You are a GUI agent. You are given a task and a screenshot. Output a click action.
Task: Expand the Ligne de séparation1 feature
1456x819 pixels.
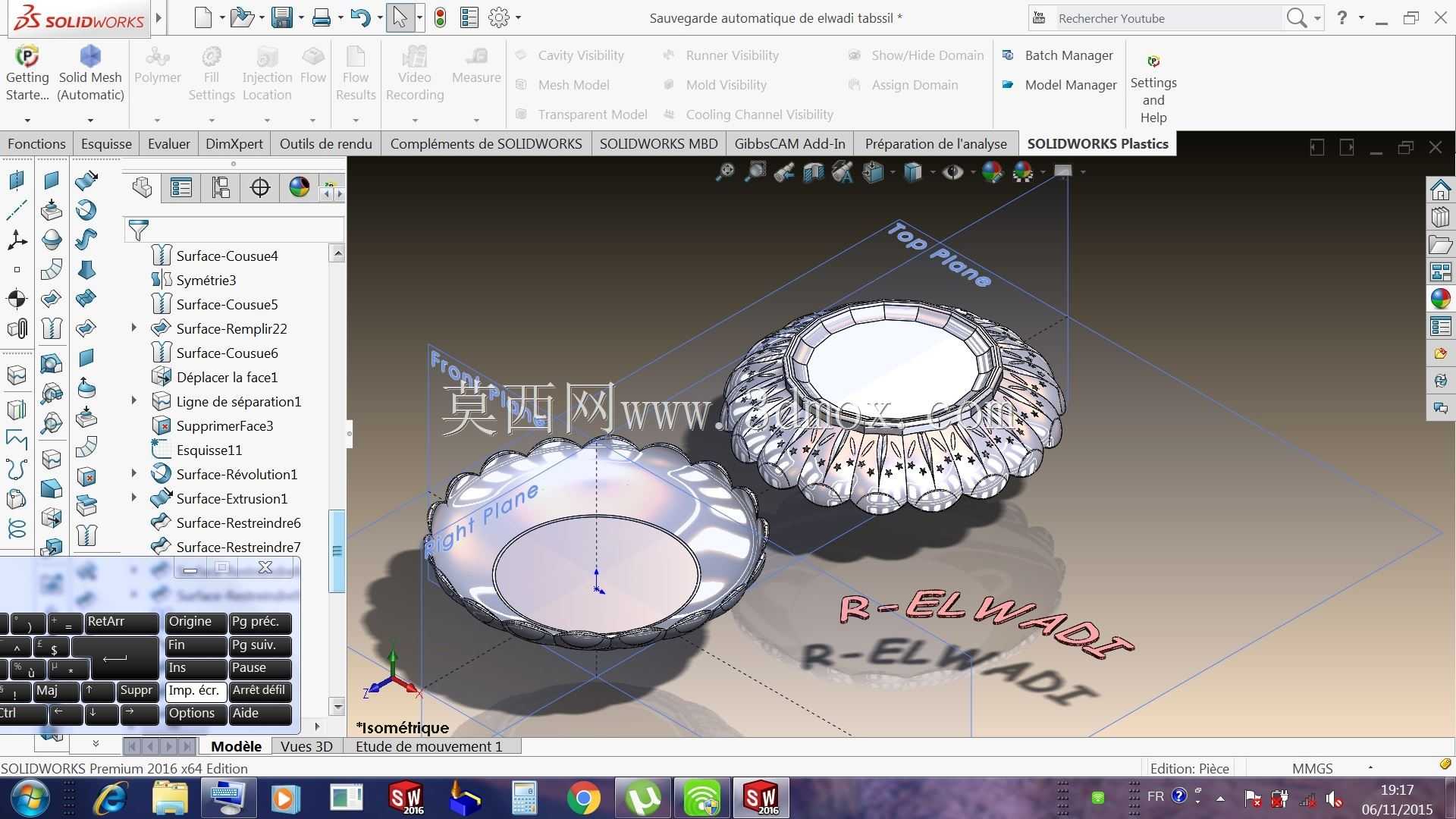point(134,400)
